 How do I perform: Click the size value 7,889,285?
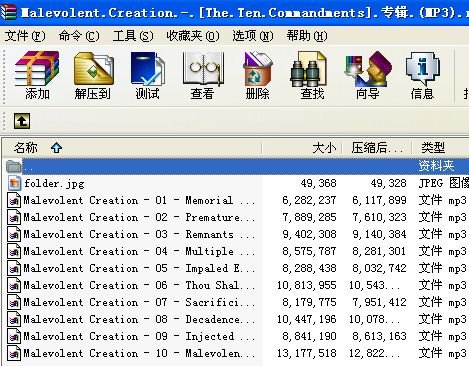[x=309, y=217]
